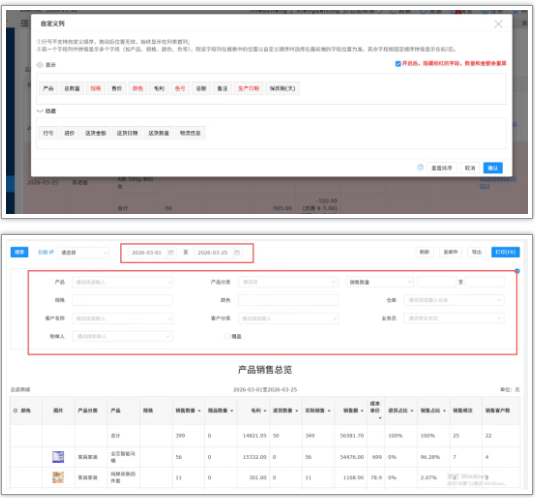Click the sort arrow on the 销售数量 column
The height and width of the screenshot is (498, 535).
point(199,411)
